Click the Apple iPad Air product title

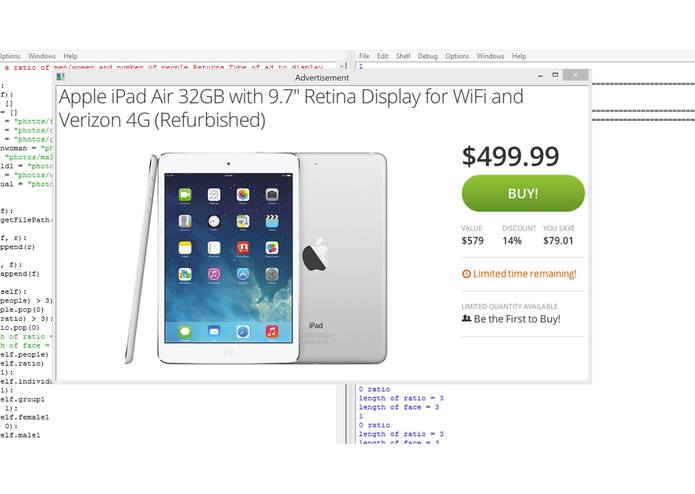[x=291, y=108]
